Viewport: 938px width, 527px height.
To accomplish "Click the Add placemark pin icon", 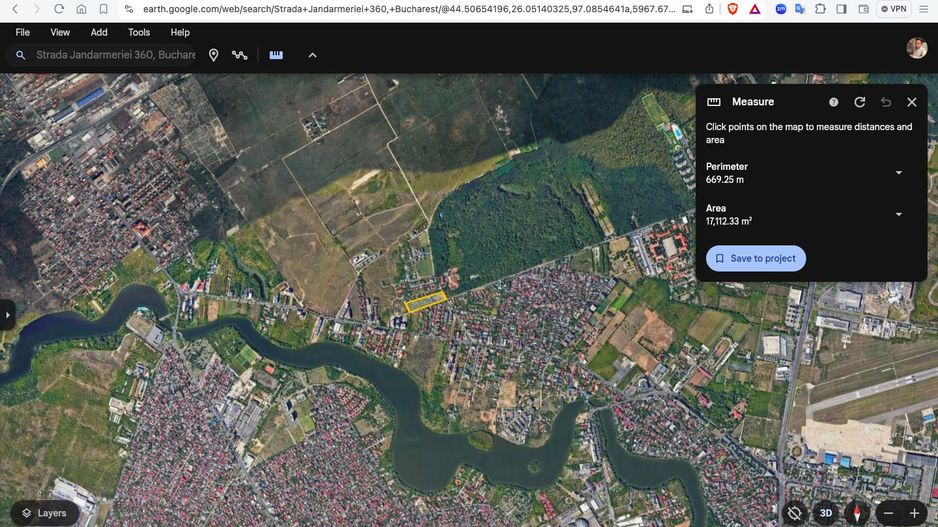I will (x=213, y=55).
